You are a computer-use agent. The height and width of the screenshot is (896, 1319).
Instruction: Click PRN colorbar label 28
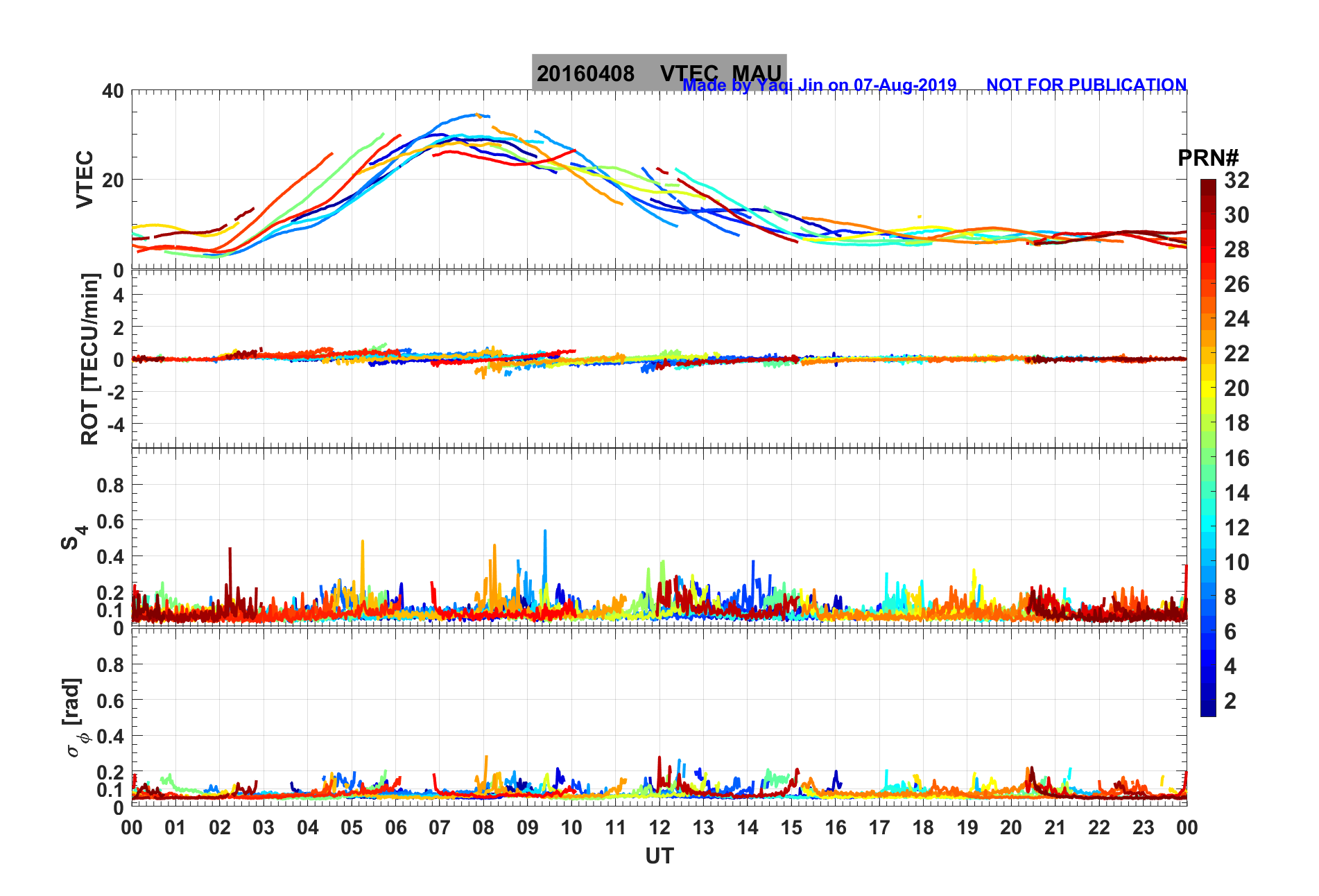point(1236,250)
